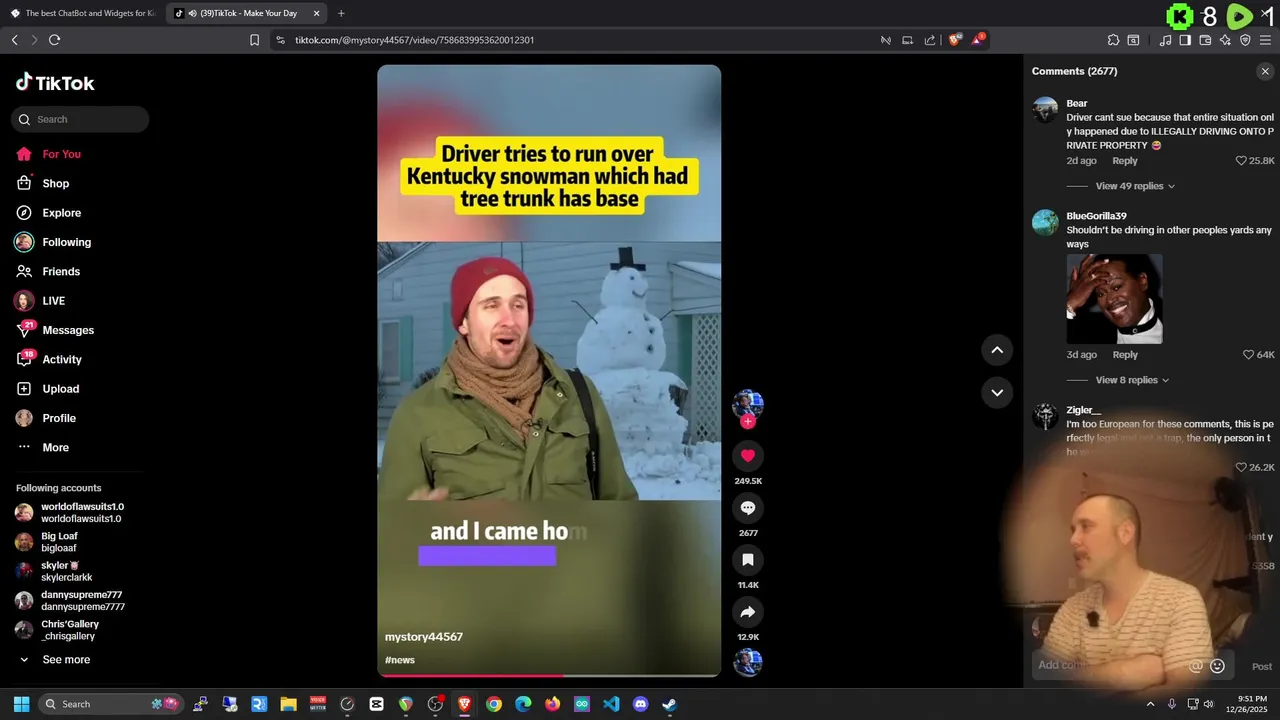
Task: Toggle the browser sidebar panel
Action: [1185, 40]
